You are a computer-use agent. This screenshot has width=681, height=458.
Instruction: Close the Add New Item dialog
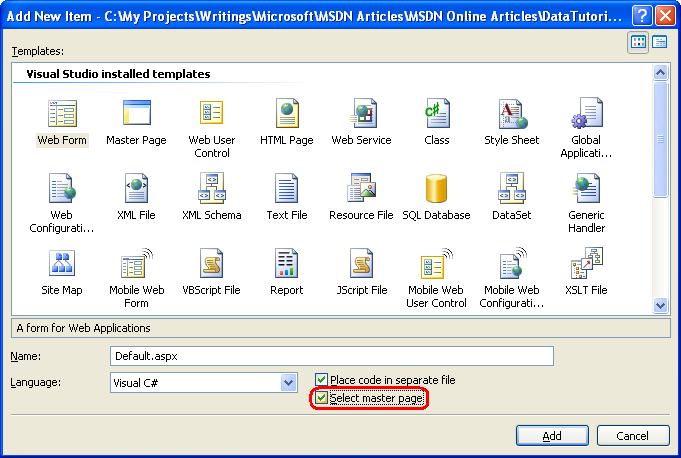[665, 16]
